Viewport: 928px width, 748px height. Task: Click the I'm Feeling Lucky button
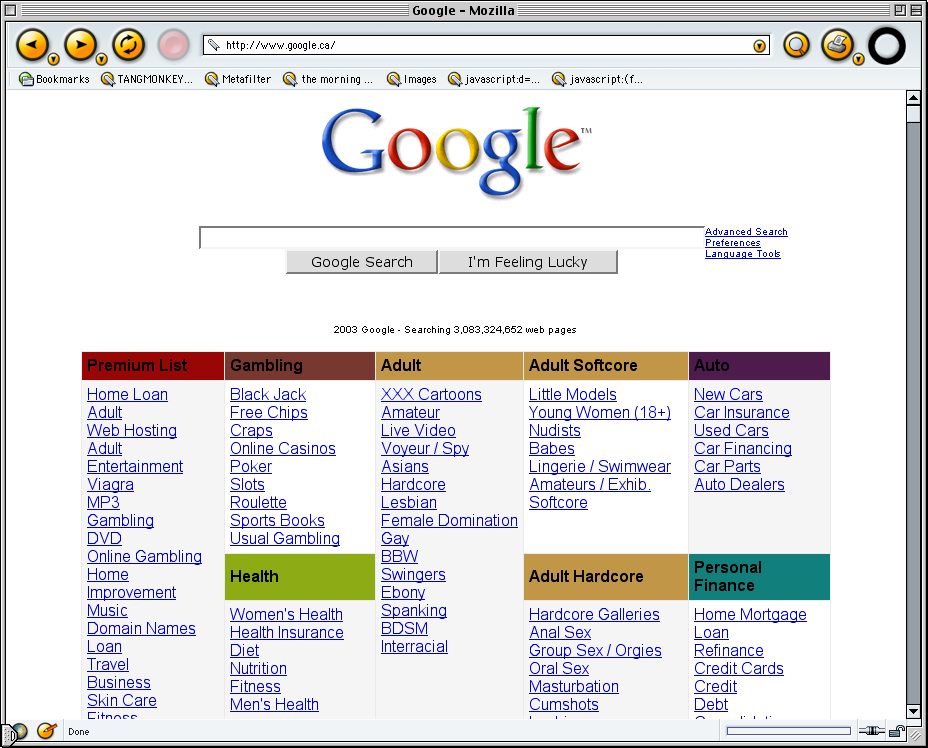tap(528, 262)
